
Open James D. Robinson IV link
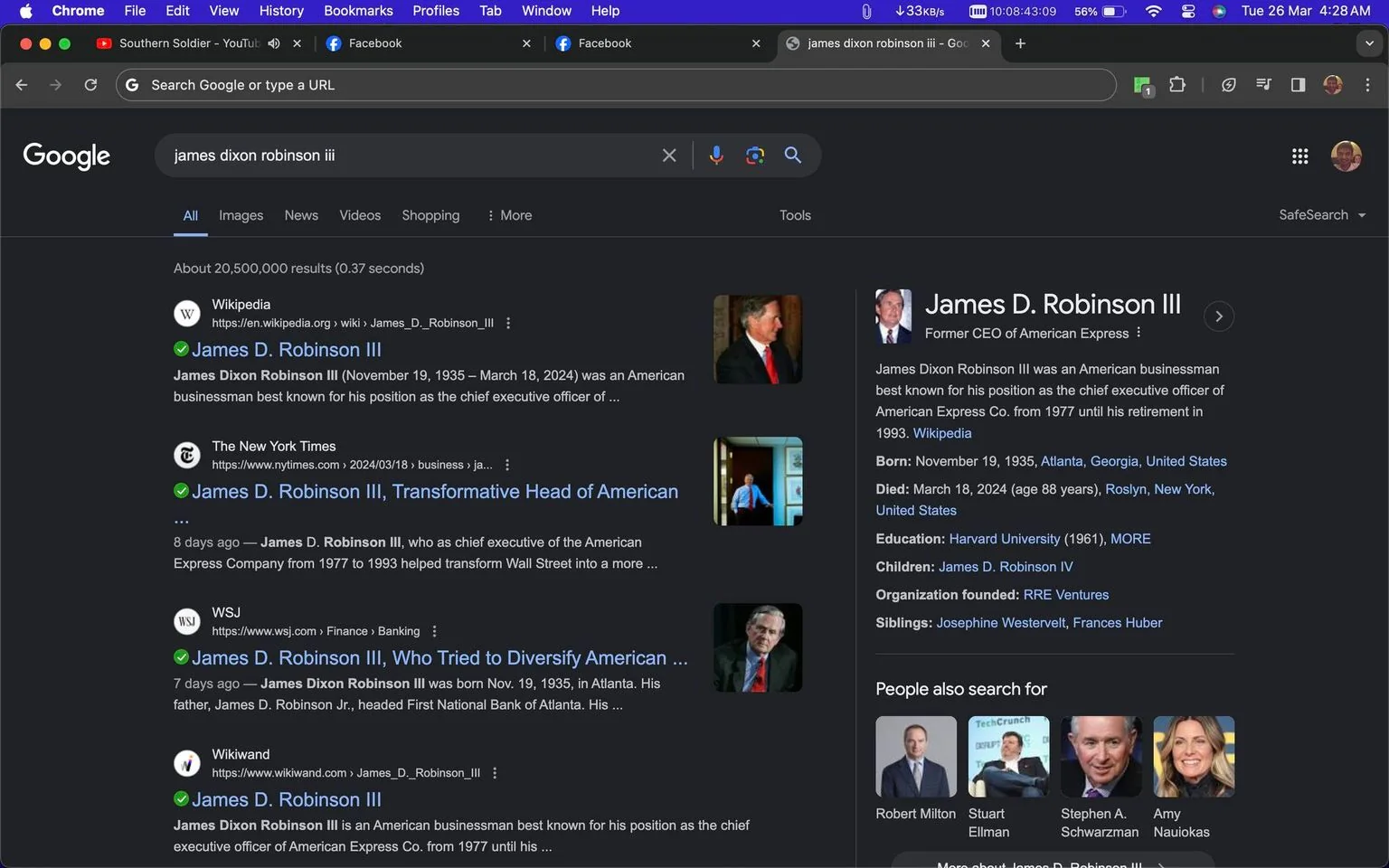coord(1006,567)
